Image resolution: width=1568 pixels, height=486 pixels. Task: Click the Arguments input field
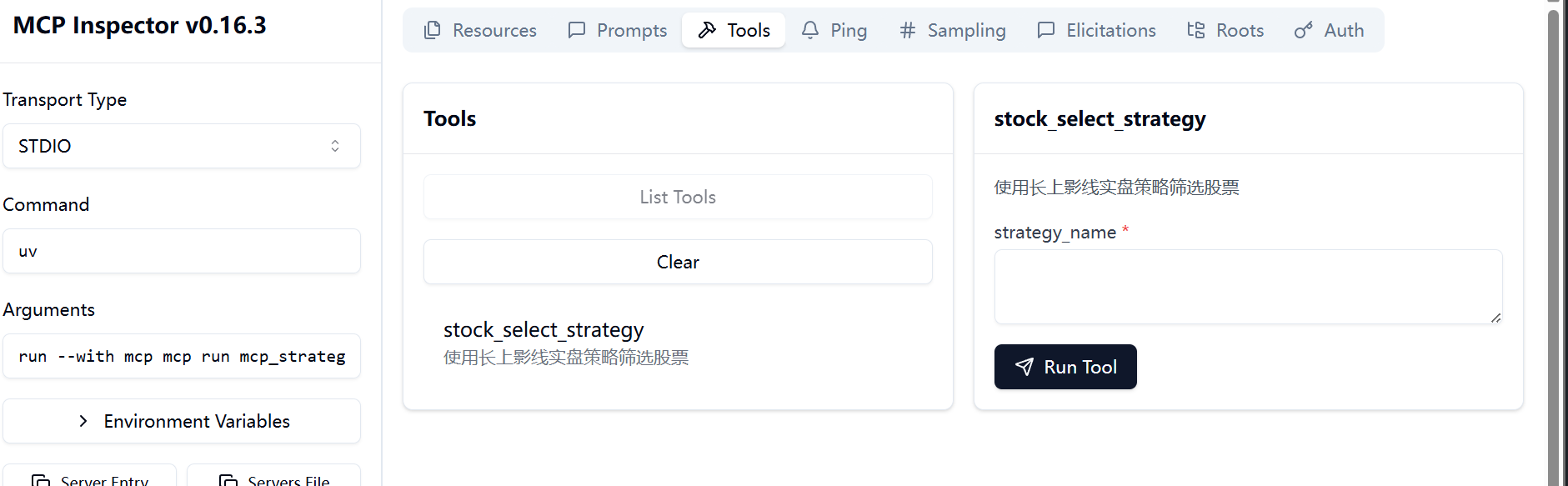[182, 356]
